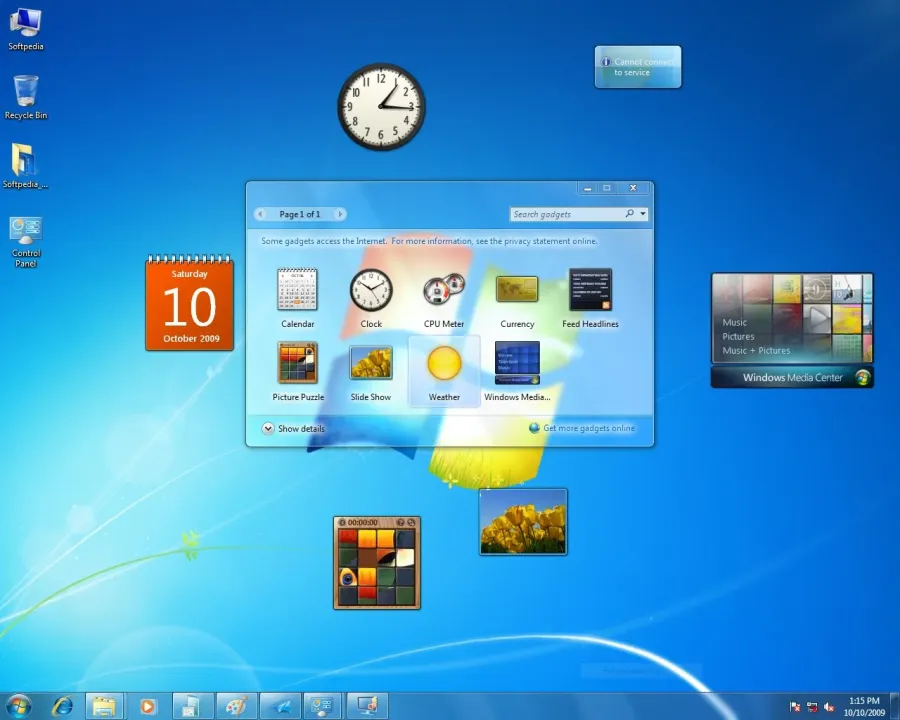Show the Picture Puzzle solved picture hint icon
Image resolution: width=900 pixels, height=720 pixels.
pos(401,522)
